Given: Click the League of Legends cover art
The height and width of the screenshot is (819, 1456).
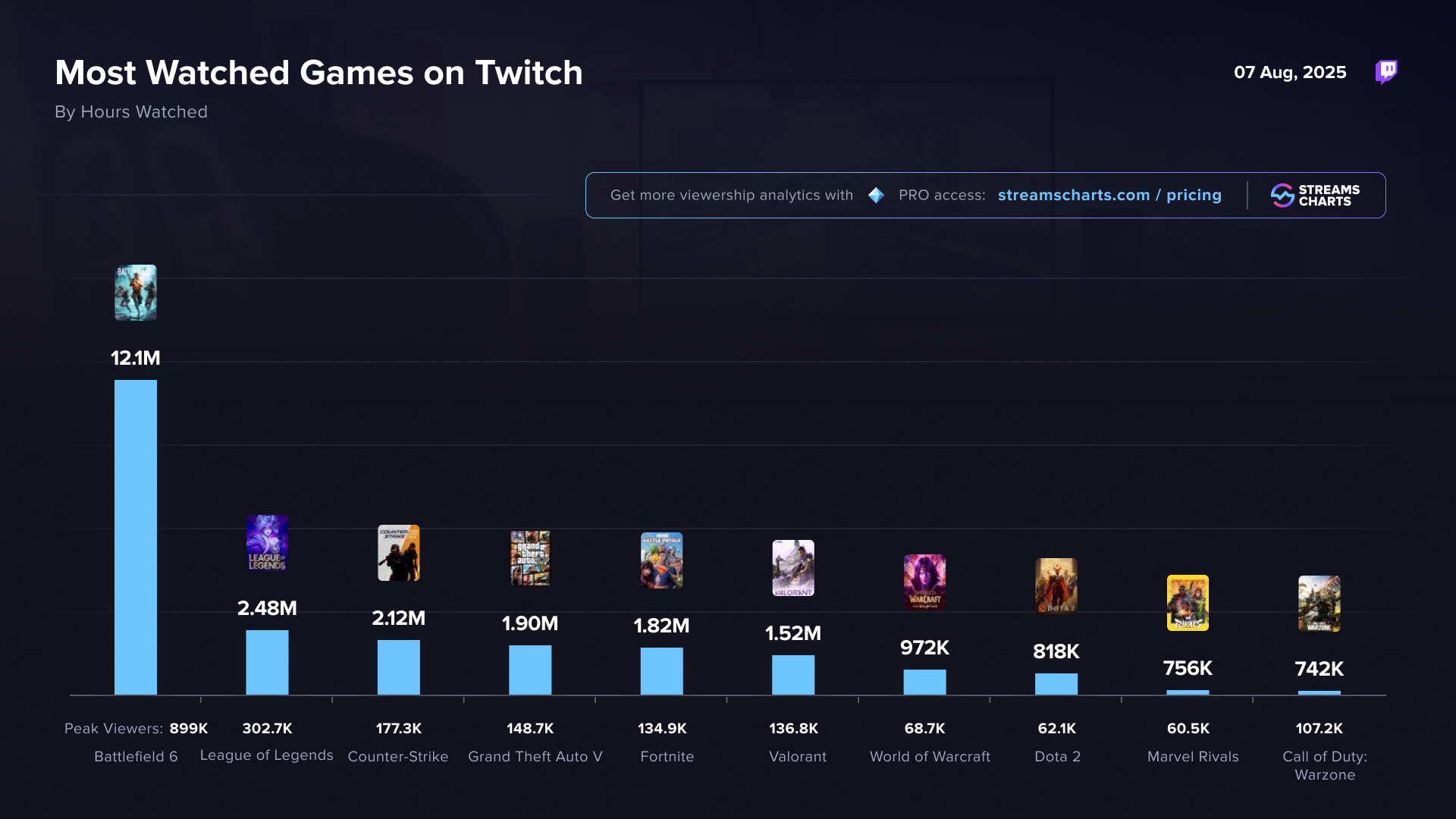Looking at the screenshot, I should click(x=267, y=543).
